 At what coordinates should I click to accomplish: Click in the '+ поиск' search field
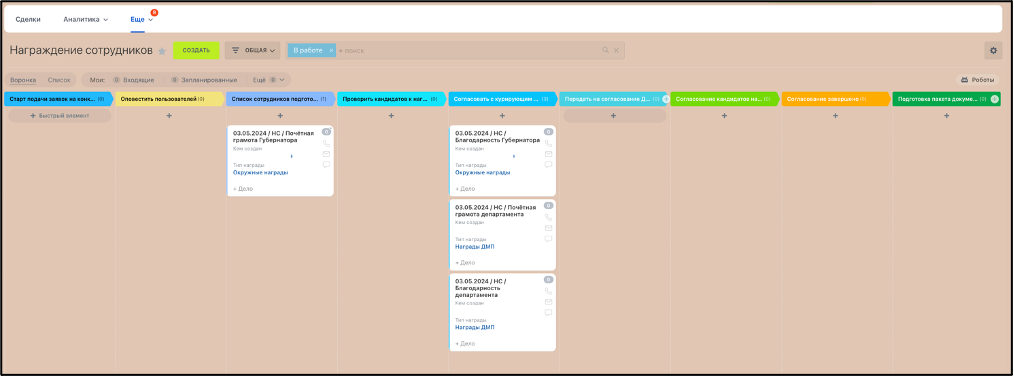point(468,50)
